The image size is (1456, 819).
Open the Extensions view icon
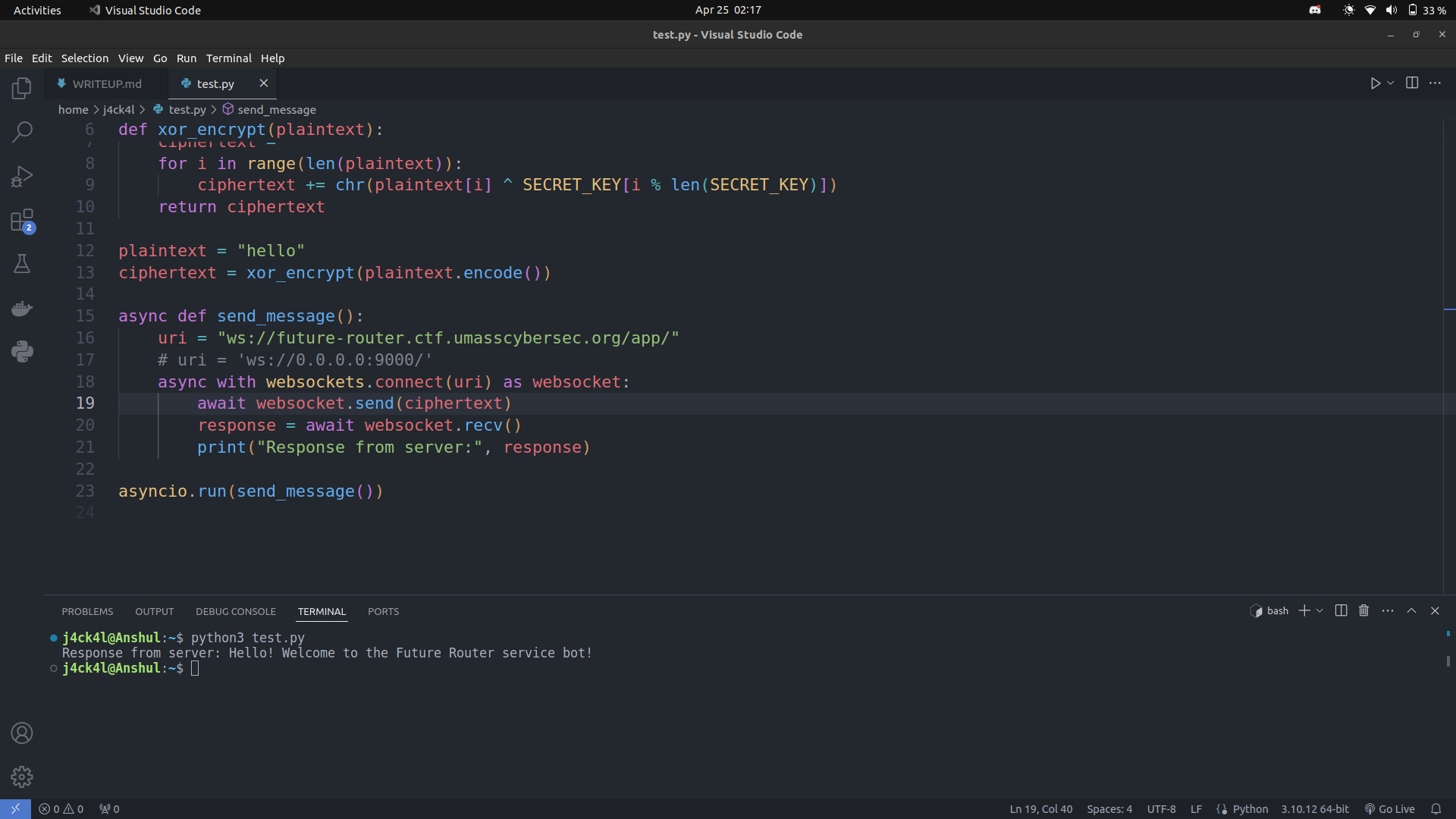22,221
